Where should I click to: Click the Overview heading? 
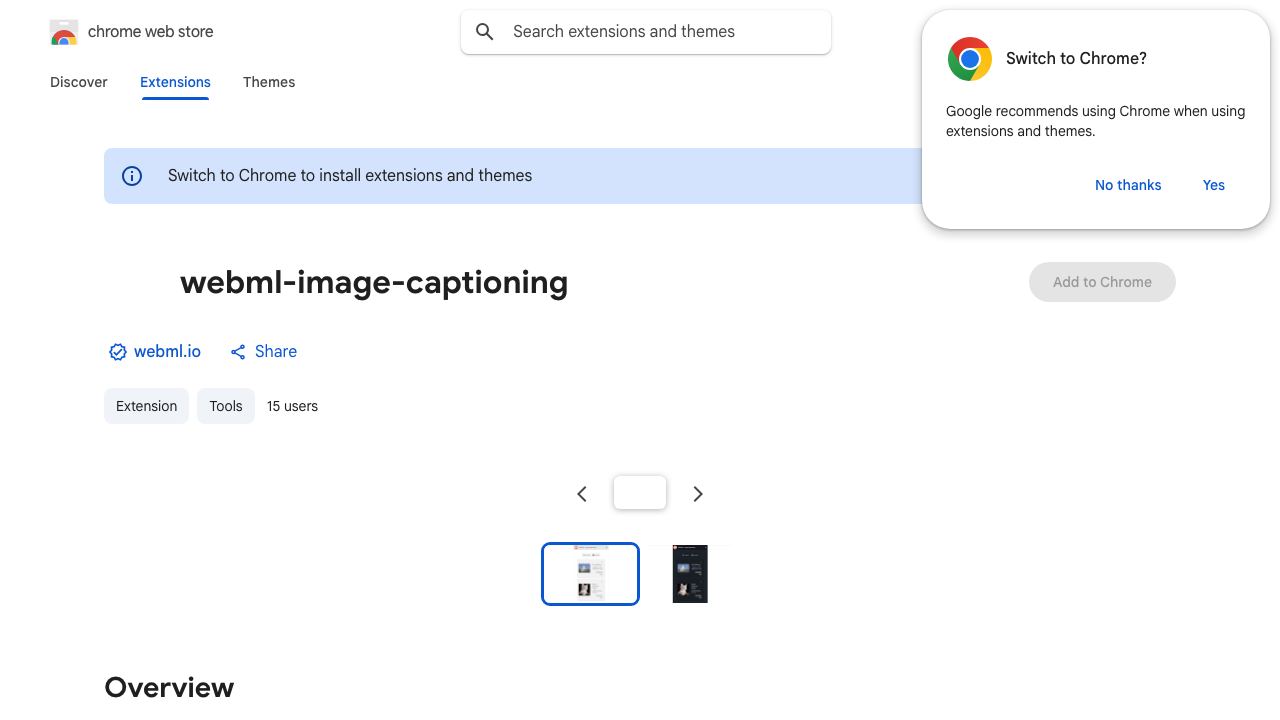[x=169, y=688]
